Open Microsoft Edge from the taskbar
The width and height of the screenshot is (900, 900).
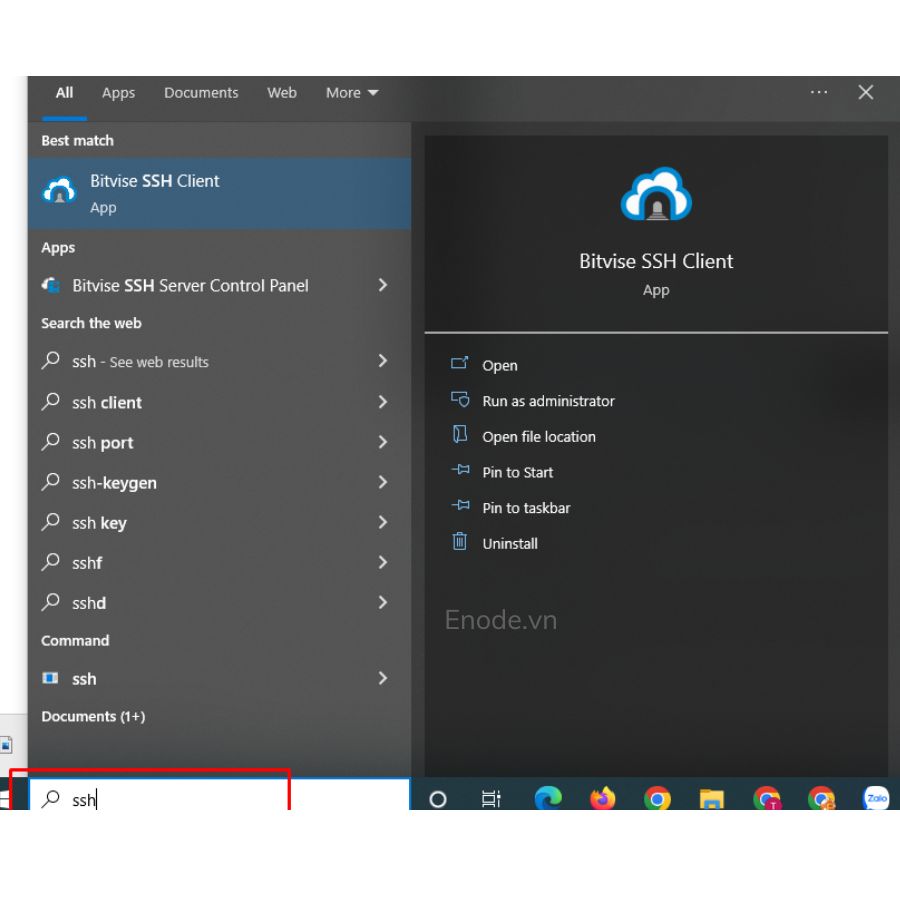[x=548, y=798]
